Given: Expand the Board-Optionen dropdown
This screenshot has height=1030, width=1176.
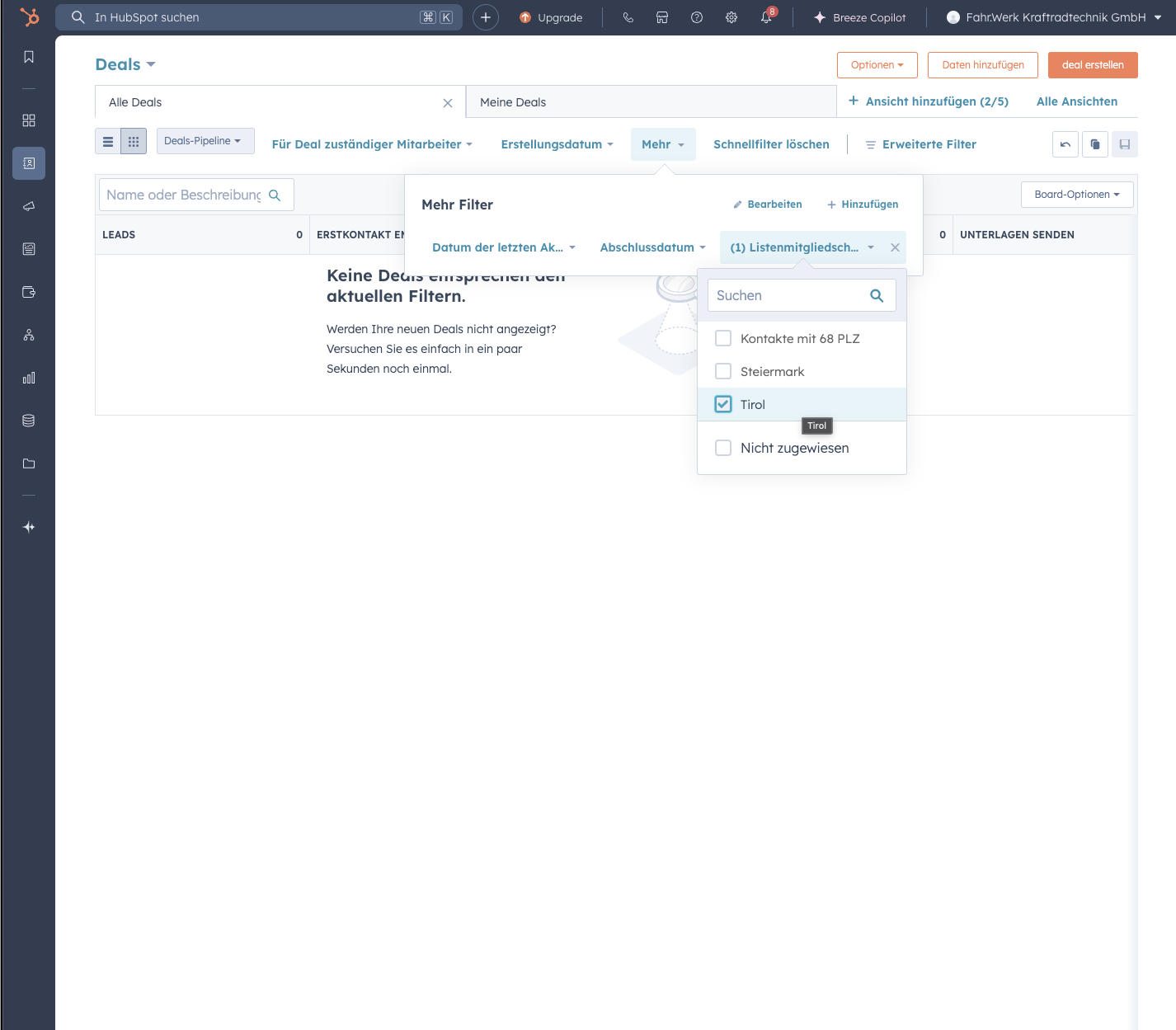Looking at the screenshot, I should [1076, 195].
